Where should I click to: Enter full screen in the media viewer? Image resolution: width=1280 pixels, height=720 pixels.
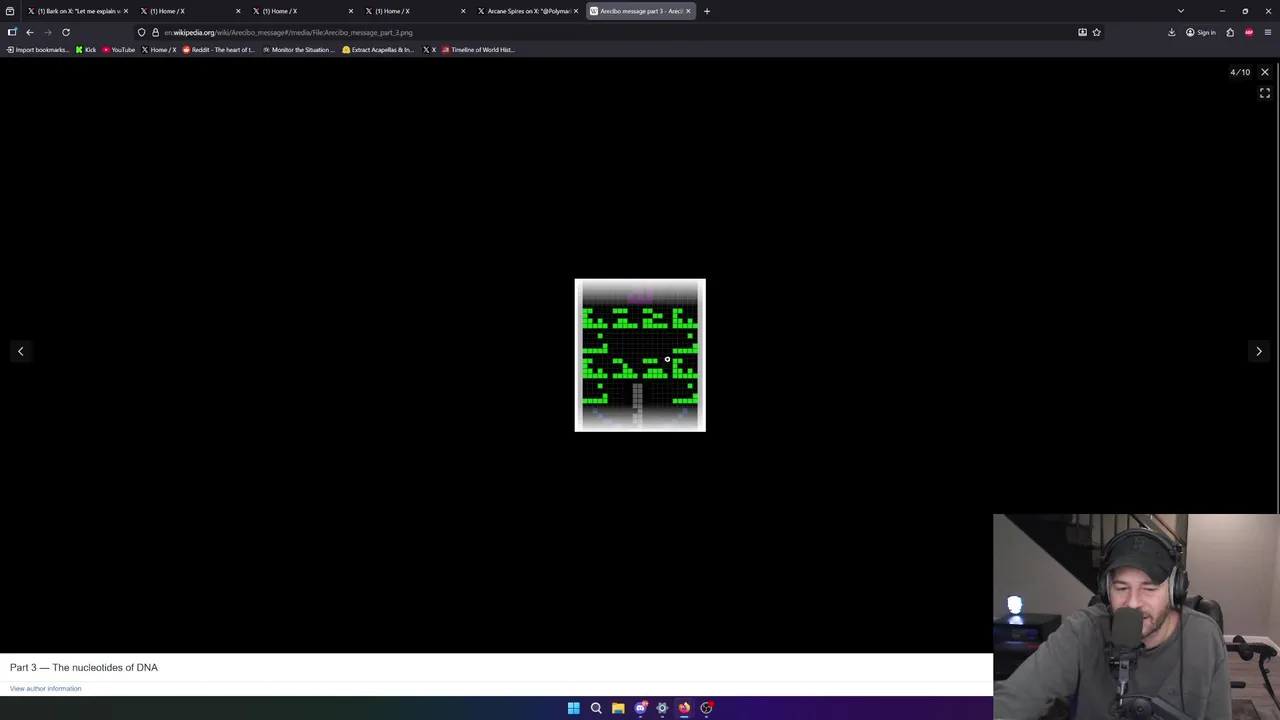pos(1265,93)
